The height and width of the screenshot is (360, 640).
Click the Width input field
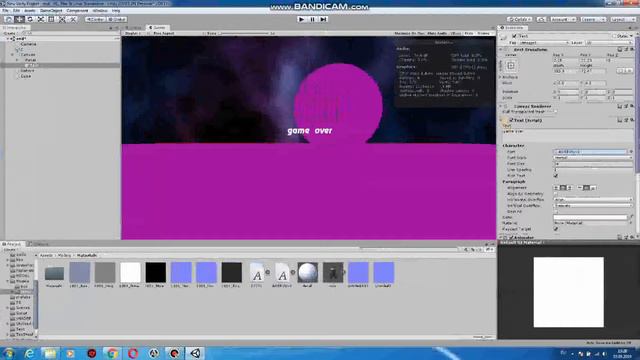point(565,71)
